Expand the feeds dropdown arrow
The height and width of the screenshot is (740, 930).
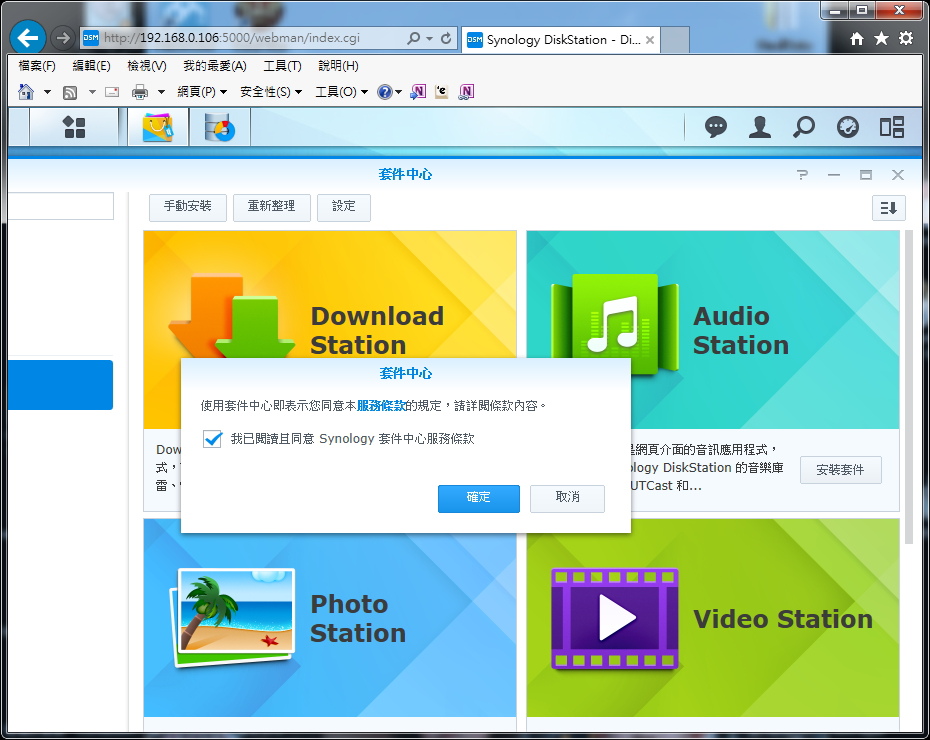92,92
